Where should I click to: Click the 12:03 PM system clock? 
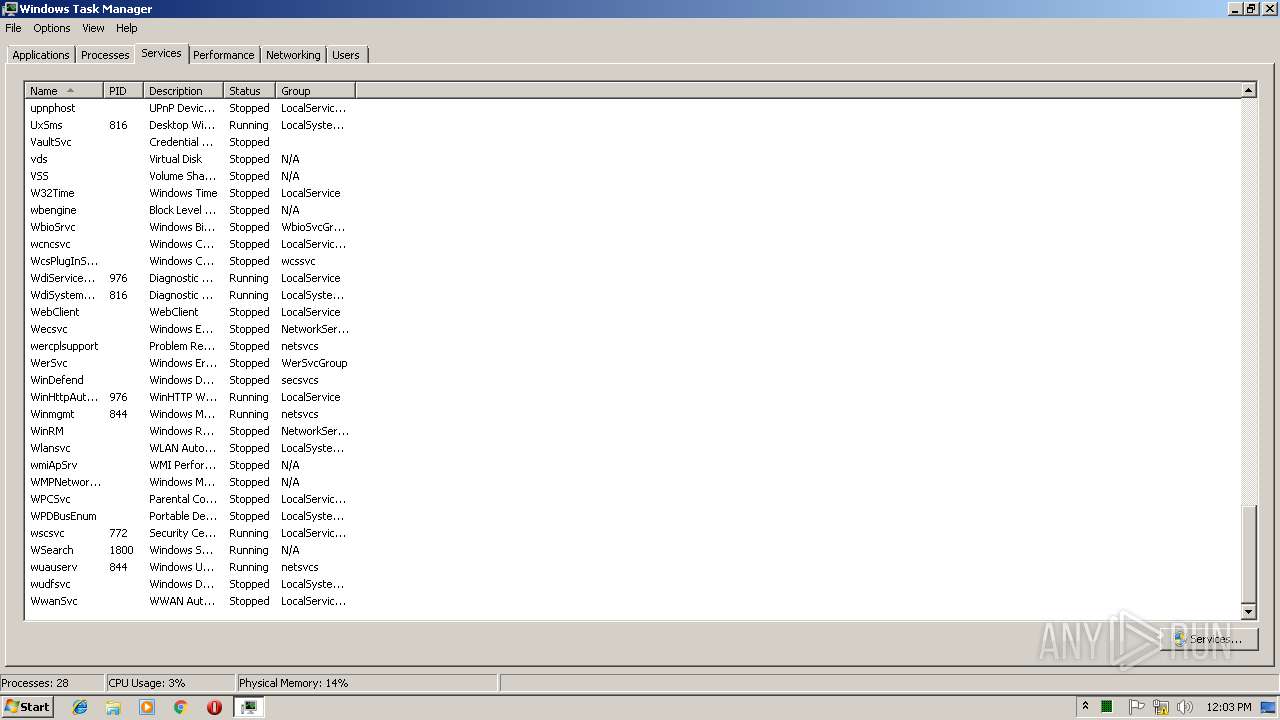[x=1229, y=707]
